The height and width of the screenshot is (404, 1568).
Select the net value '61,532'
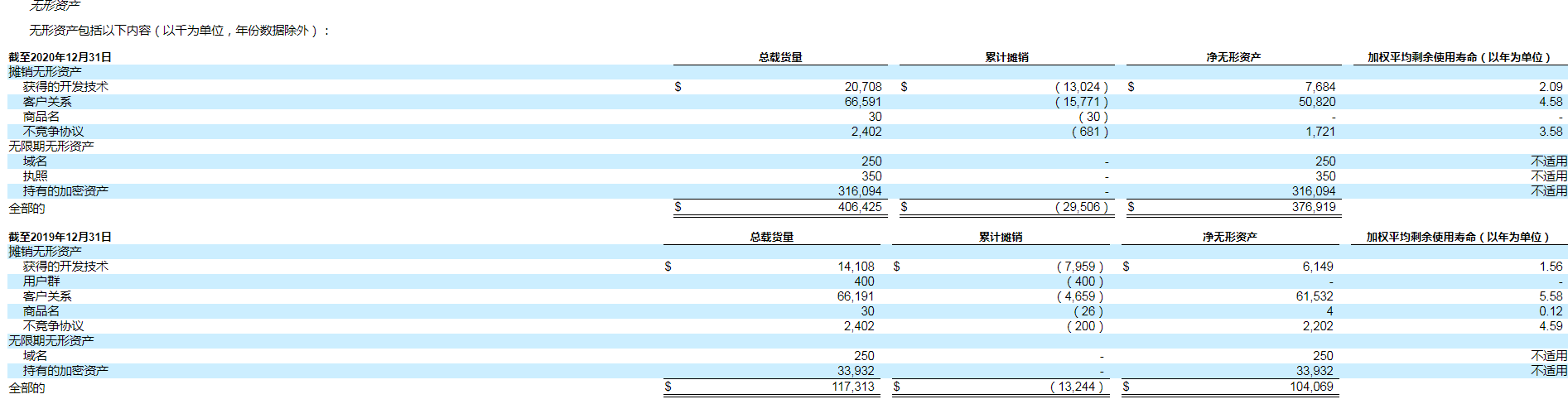point(1315,296)
